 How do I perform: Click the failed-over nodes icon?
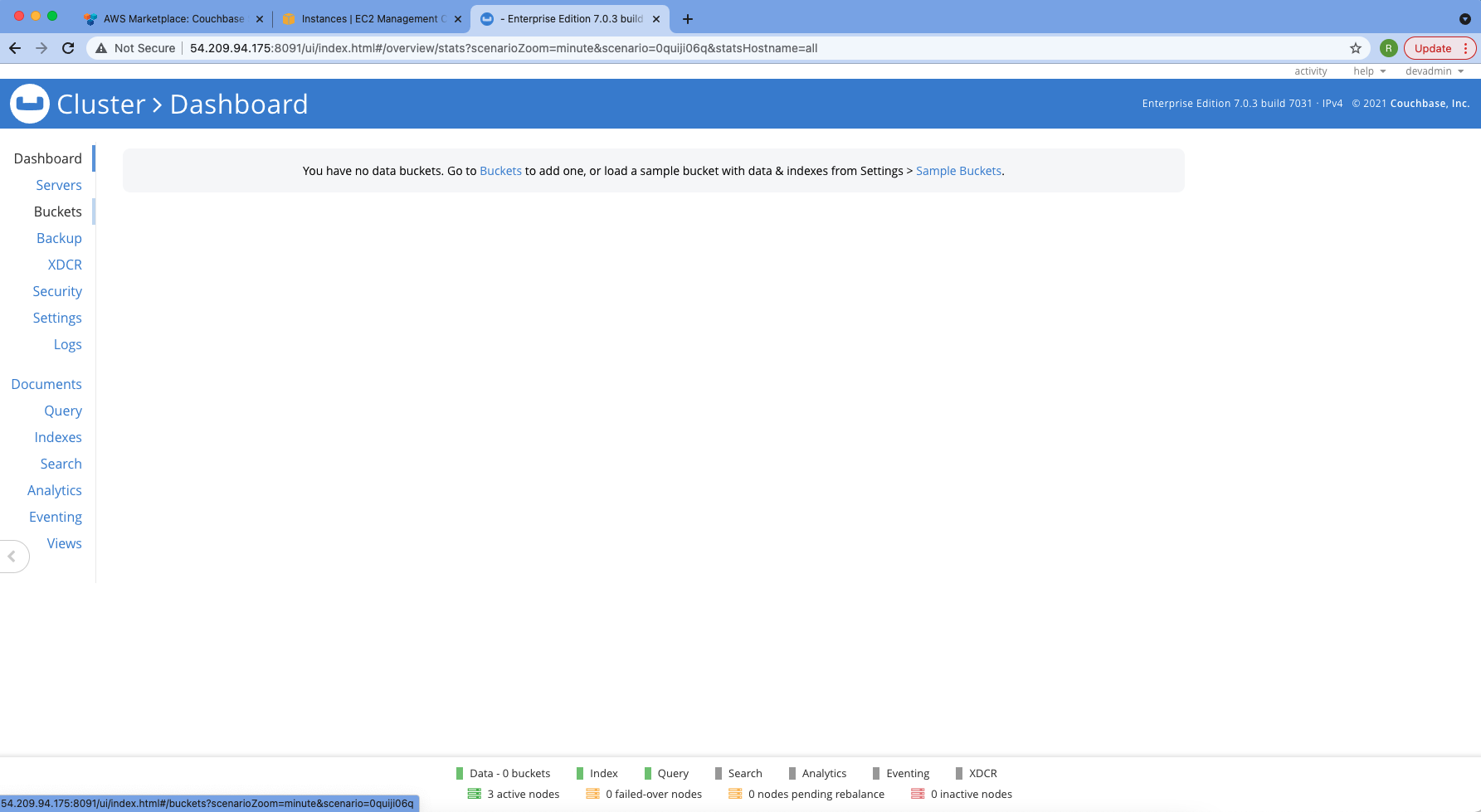point(592,794)
